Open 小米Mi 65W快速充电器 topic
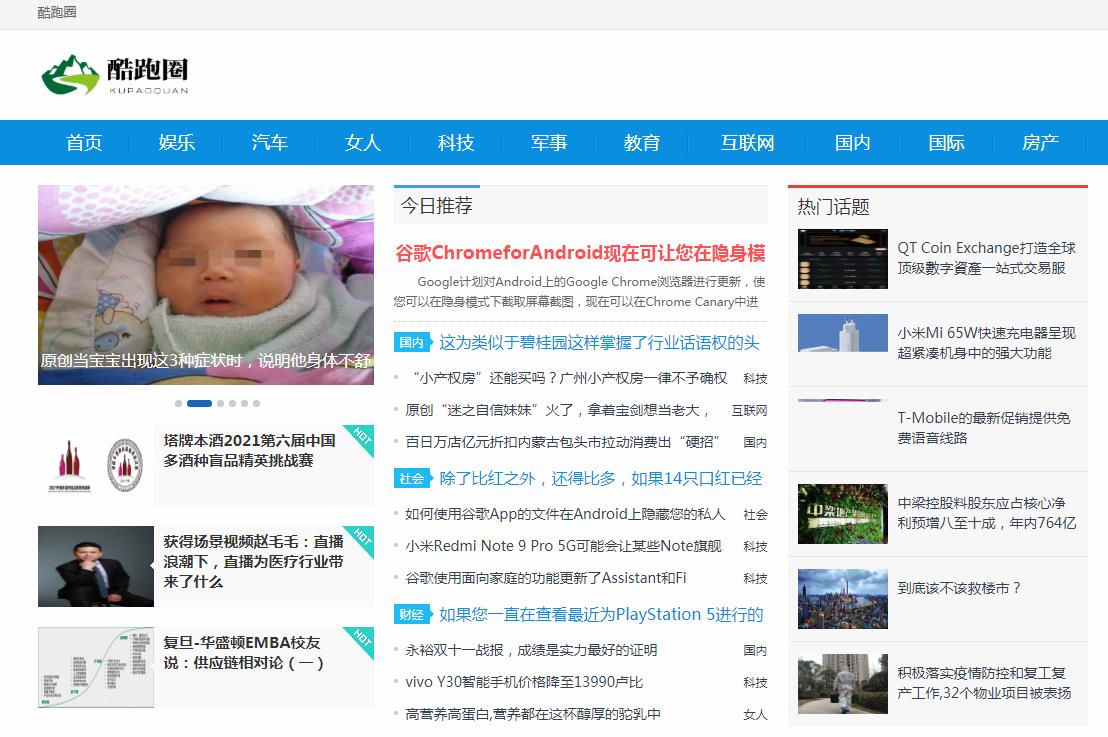Image resolution: width=1108 pixels, height=737 pixels. tap(986, 343)
